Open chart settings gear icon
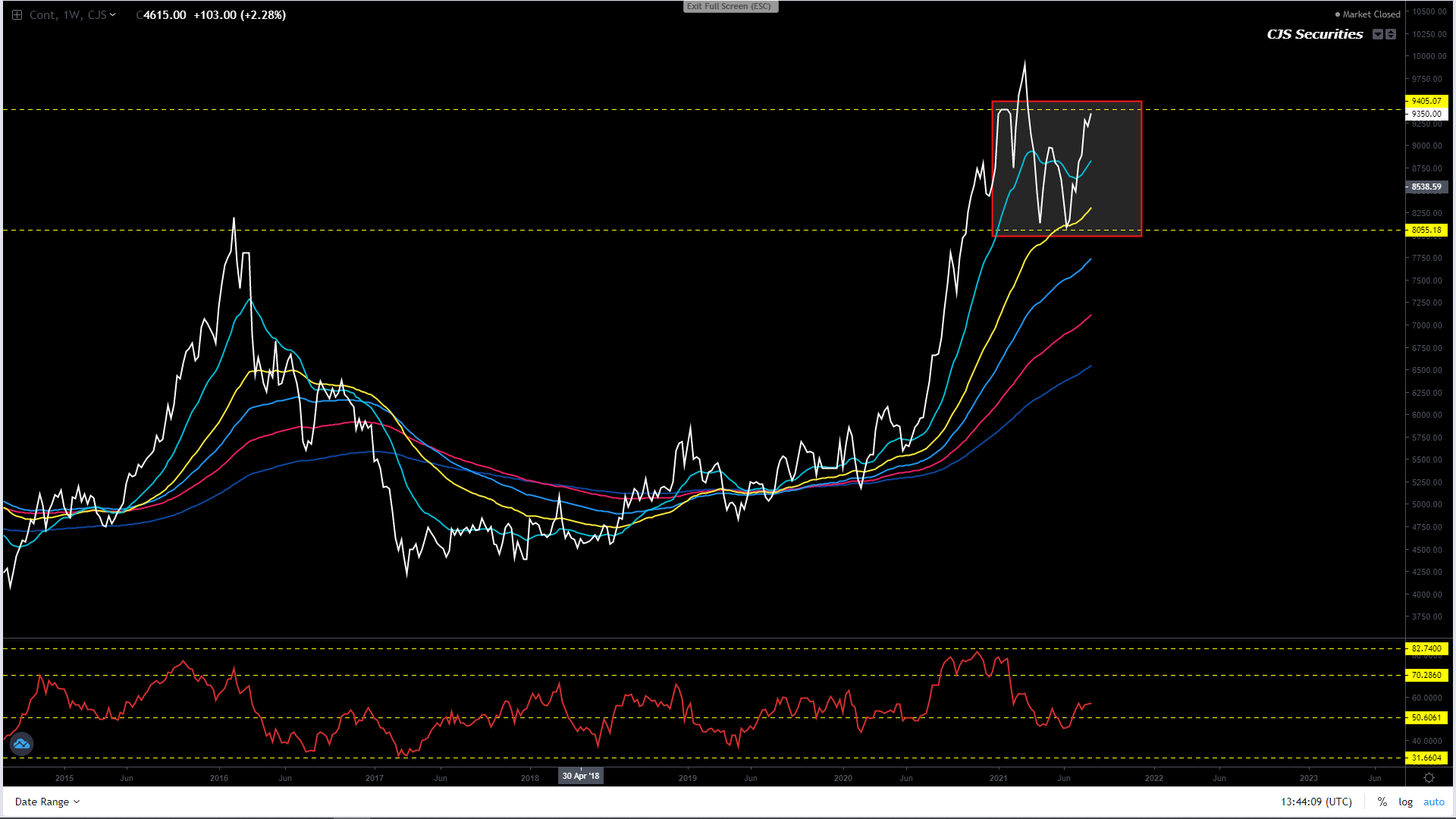 1429,778
